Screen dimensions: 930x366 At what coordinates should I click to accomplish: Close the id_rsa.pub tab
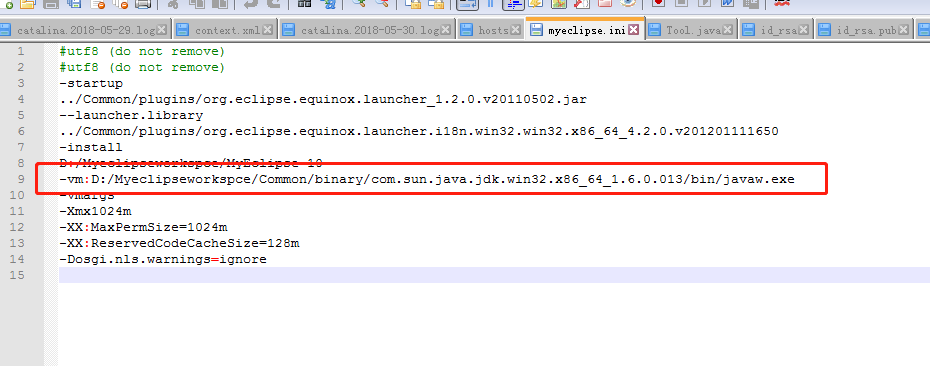click(903, 30)
